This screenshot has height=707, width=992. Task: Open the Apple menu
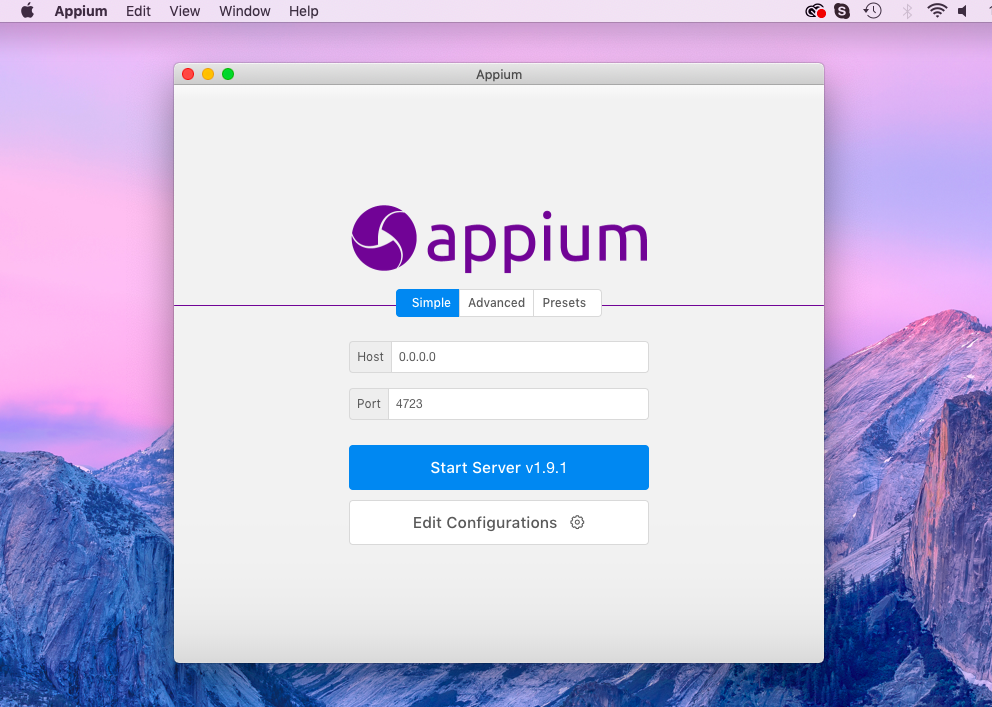pos(27,11)
